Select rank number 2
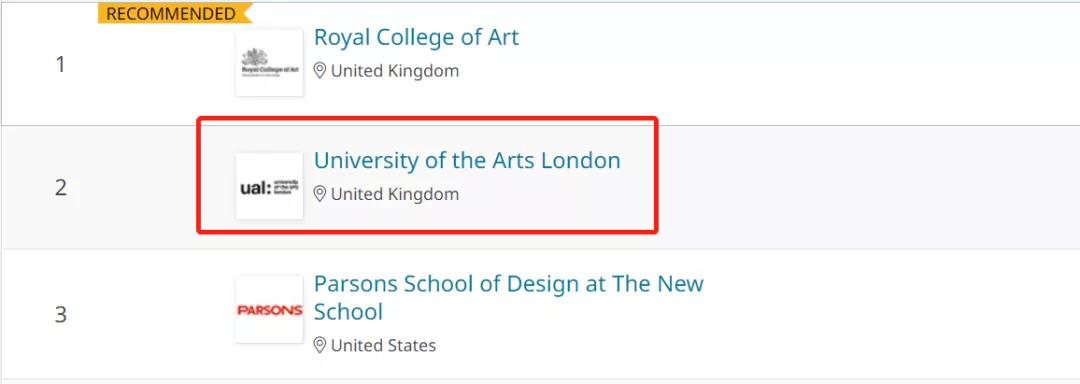 (61, 187)
